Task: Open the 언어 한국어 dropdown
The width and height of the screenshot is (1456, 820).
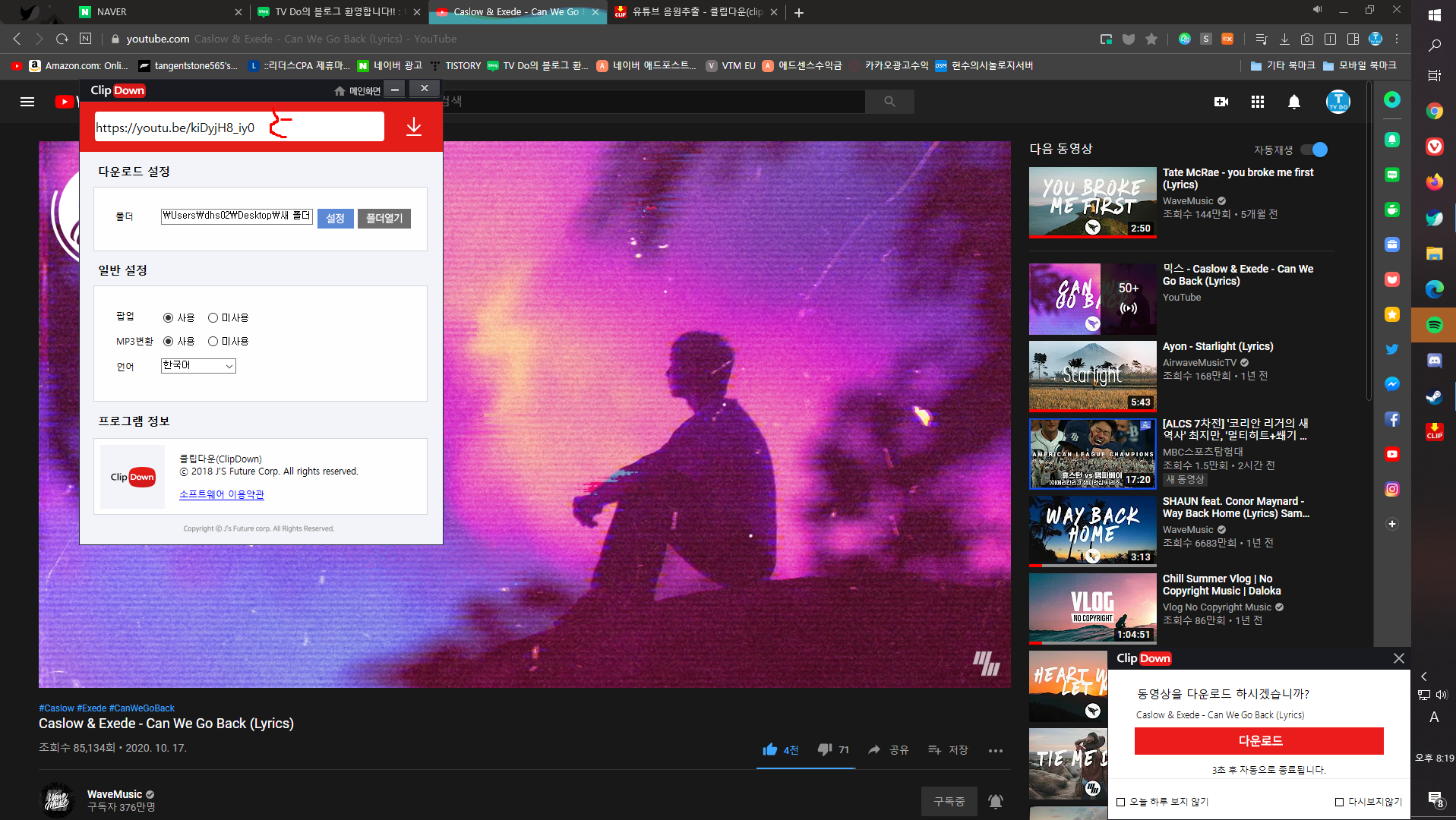Action: pyautogui.click(x=198, y=366)
